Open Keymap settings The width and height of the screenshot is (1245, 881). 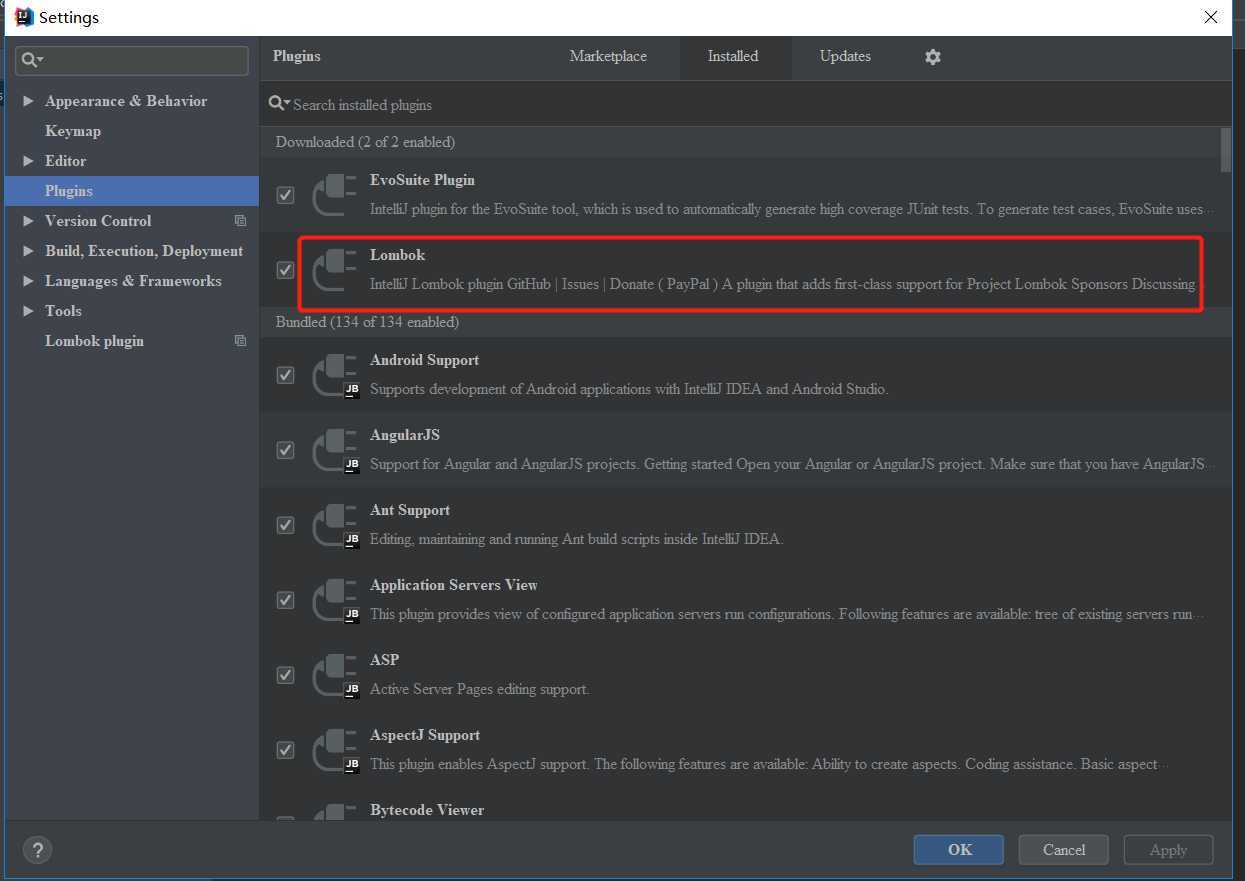point(73,131)
